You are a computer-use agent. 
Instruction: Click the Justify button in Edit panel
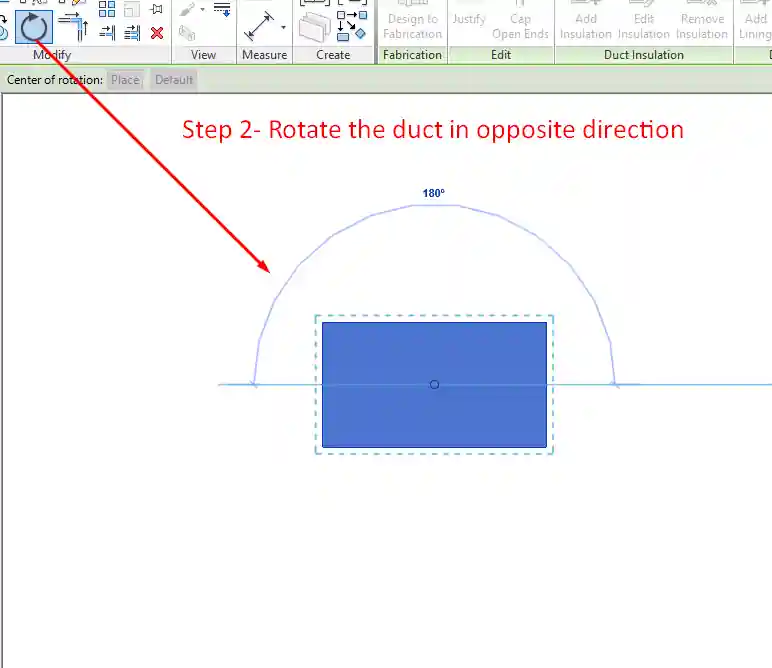[469, 20]
